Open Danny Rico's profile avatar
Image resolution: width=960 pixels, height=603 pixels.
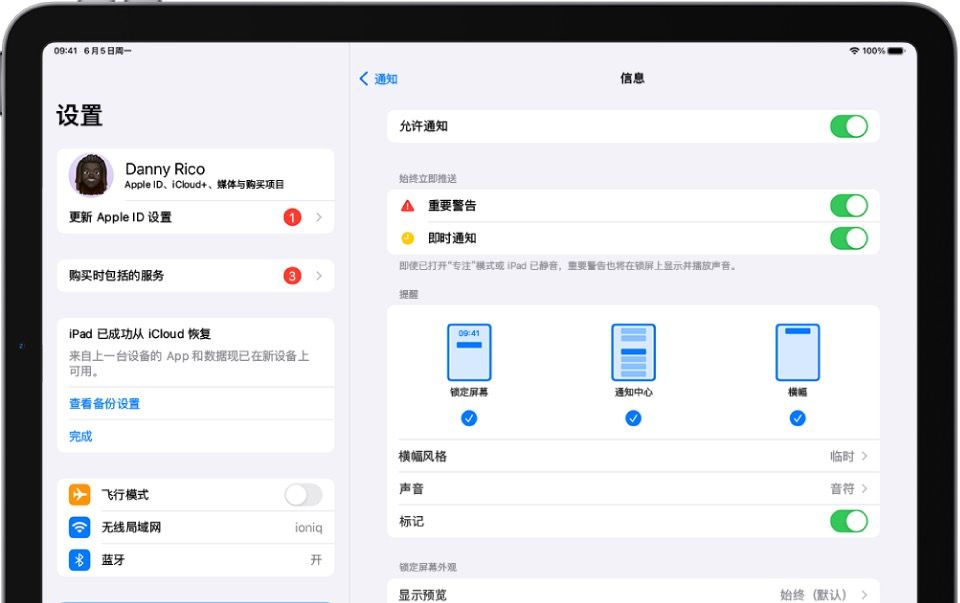91,174
